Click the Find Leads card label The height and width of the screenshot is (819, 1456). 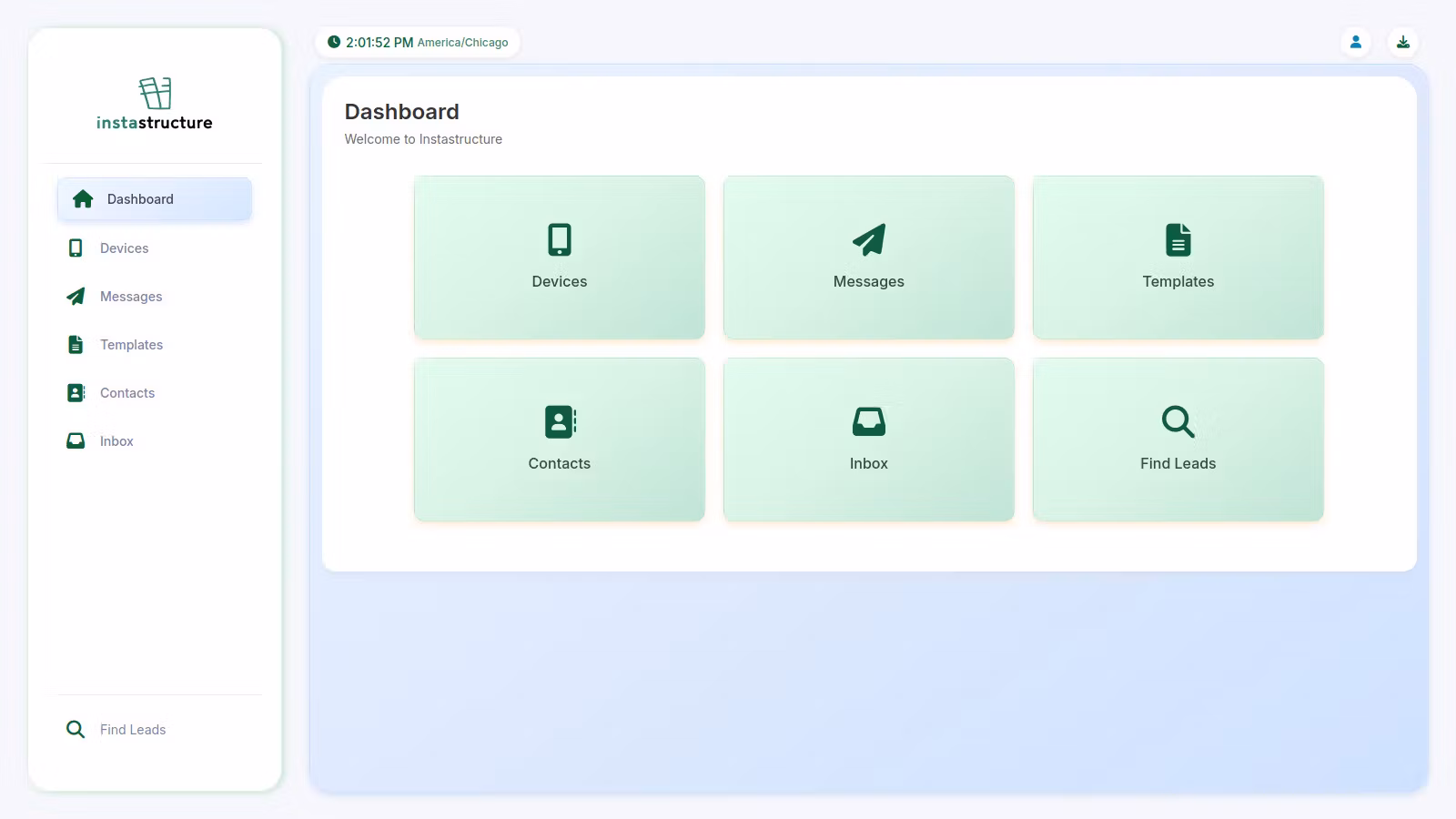click(1178, 463)
